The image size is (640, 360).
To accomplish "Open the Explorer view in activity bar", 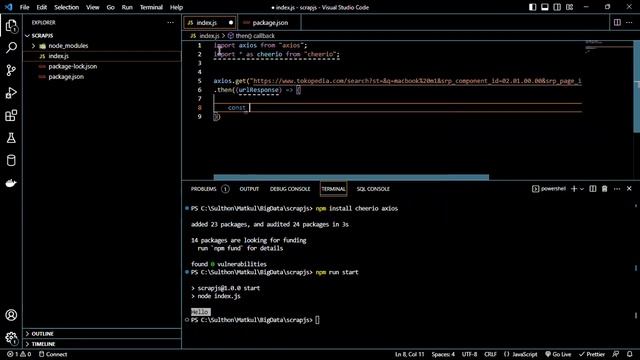I will [11, 26].
